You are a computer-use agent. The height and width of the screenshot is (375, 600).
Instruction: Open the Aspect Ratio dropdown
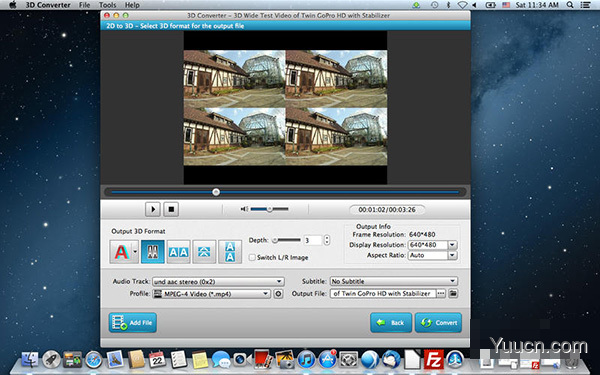[x=453, y=255]
